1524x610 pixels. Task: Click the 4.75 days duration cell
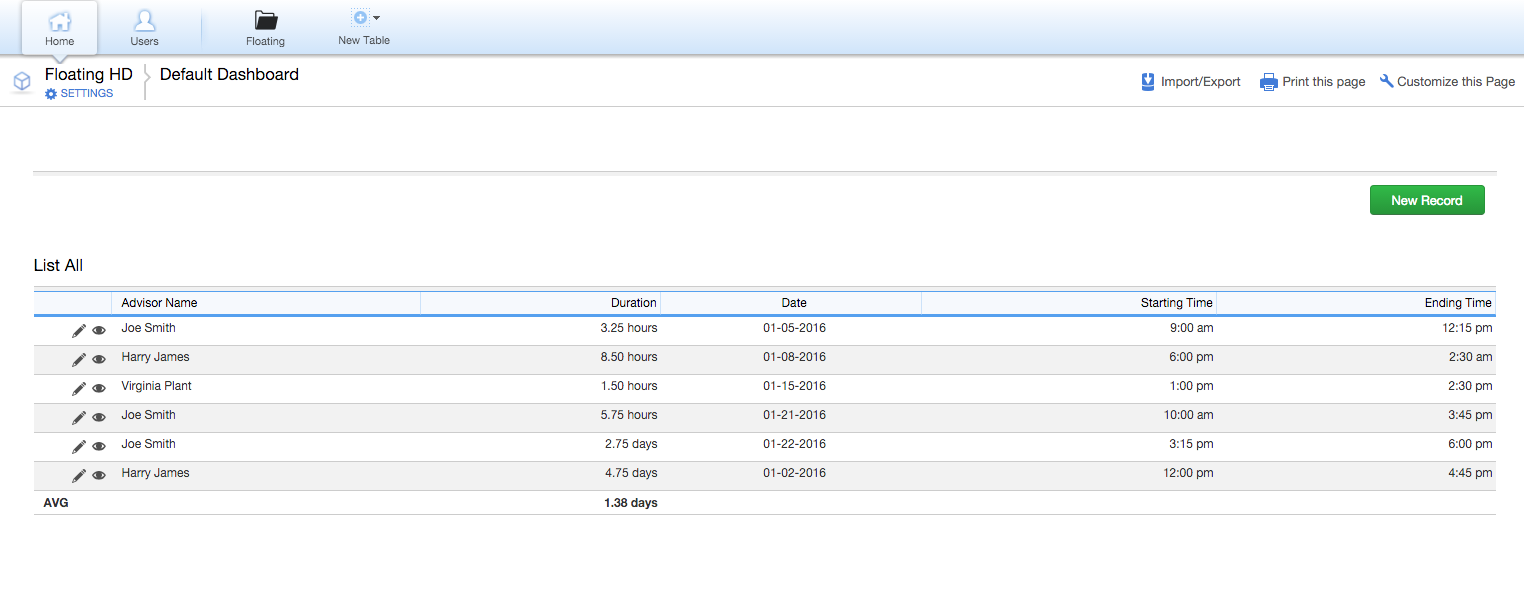pyautogui.click(x=631, y=473)
